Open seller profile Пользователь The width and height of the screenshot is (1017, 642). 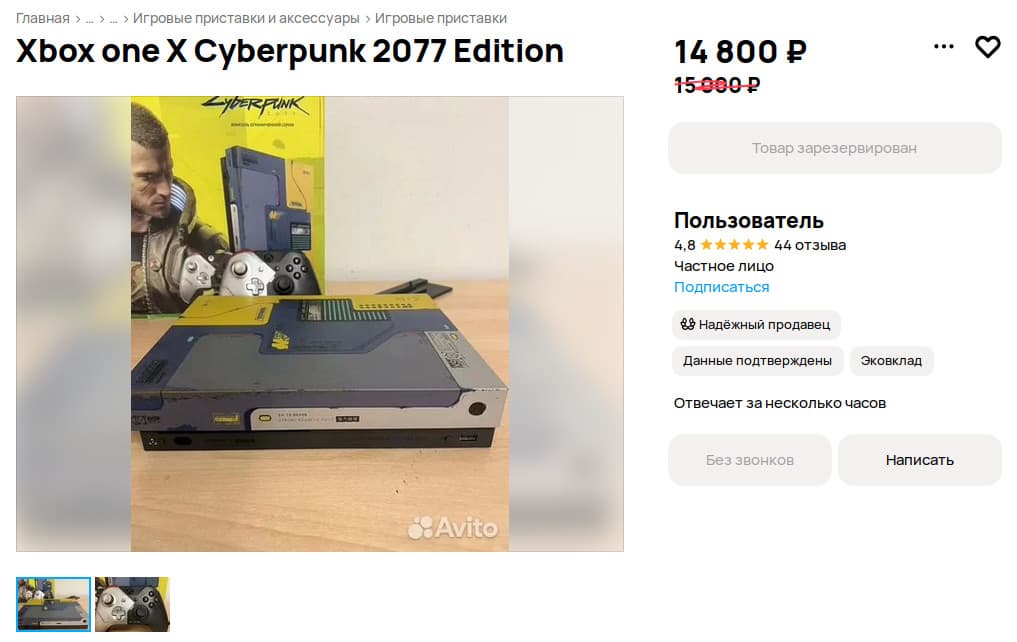pyautogui.click(x=748, y=220)
